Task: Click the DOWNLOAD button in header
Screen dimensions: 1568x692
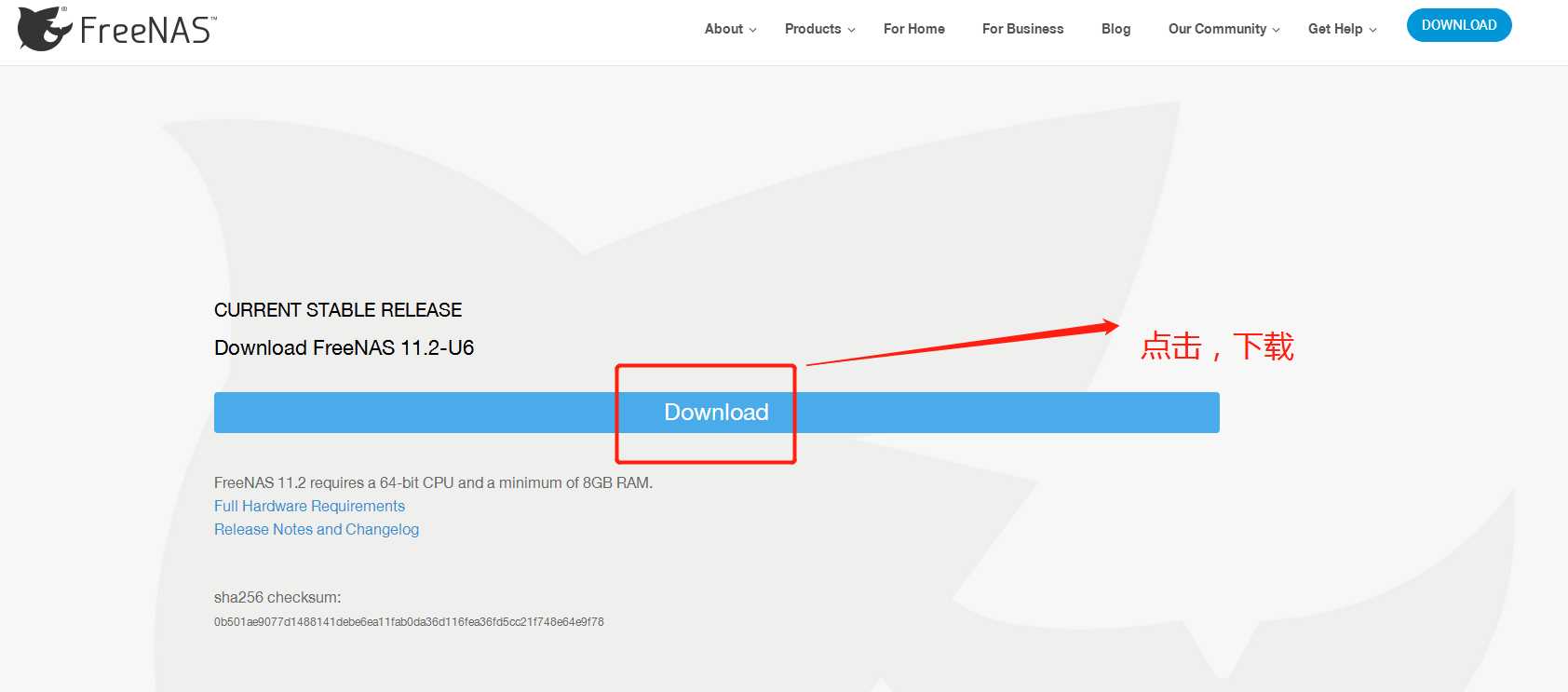Action: pyautogui.click(x=1459, y=25)
